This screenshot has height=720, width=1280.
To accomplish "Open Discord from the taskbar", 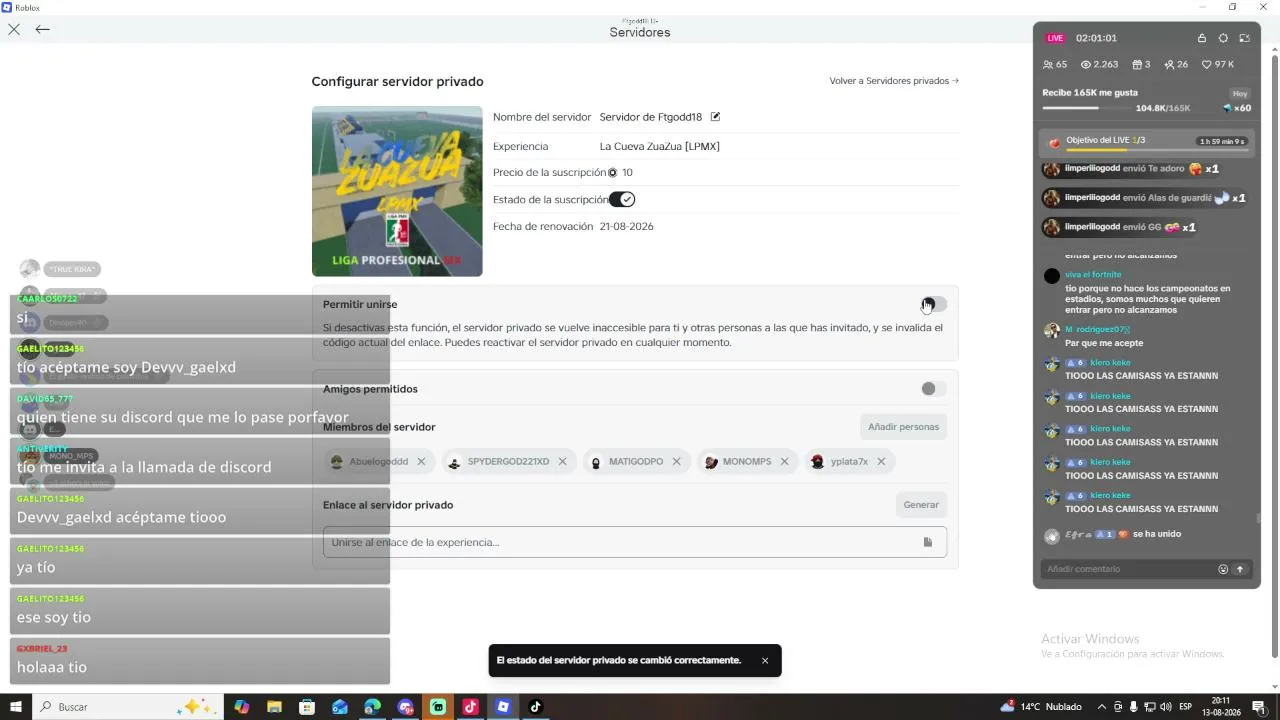I will (405, 707).
